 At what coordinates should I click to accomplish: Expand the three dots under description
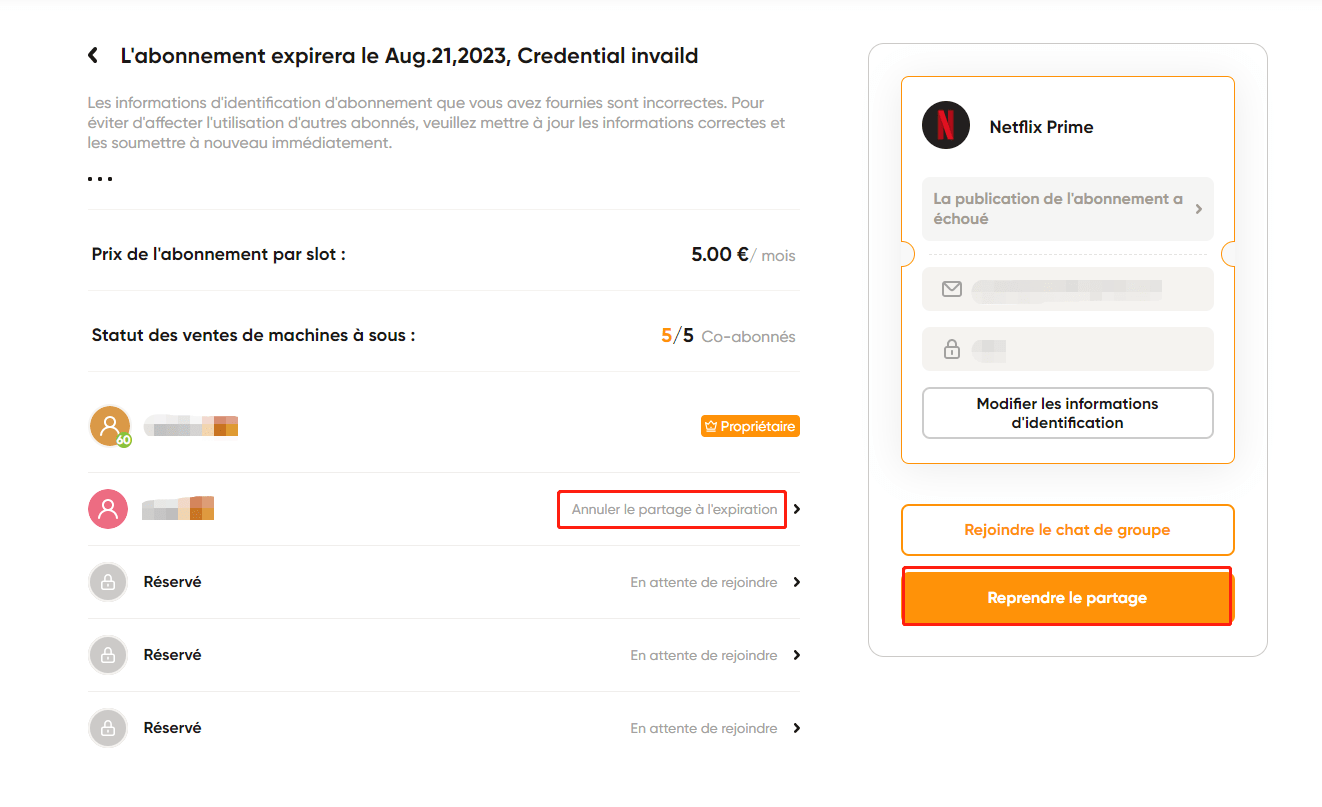[x=100, y=179]
